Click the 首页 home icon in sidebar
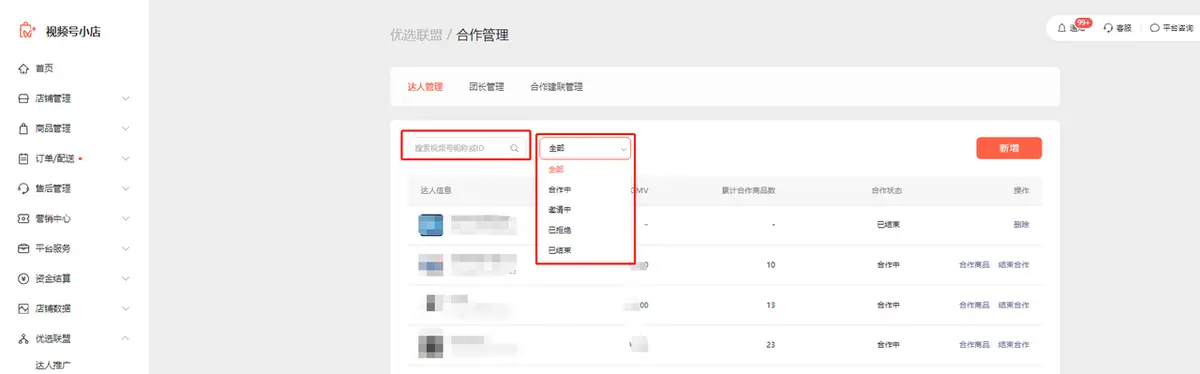 pos(24,68)
